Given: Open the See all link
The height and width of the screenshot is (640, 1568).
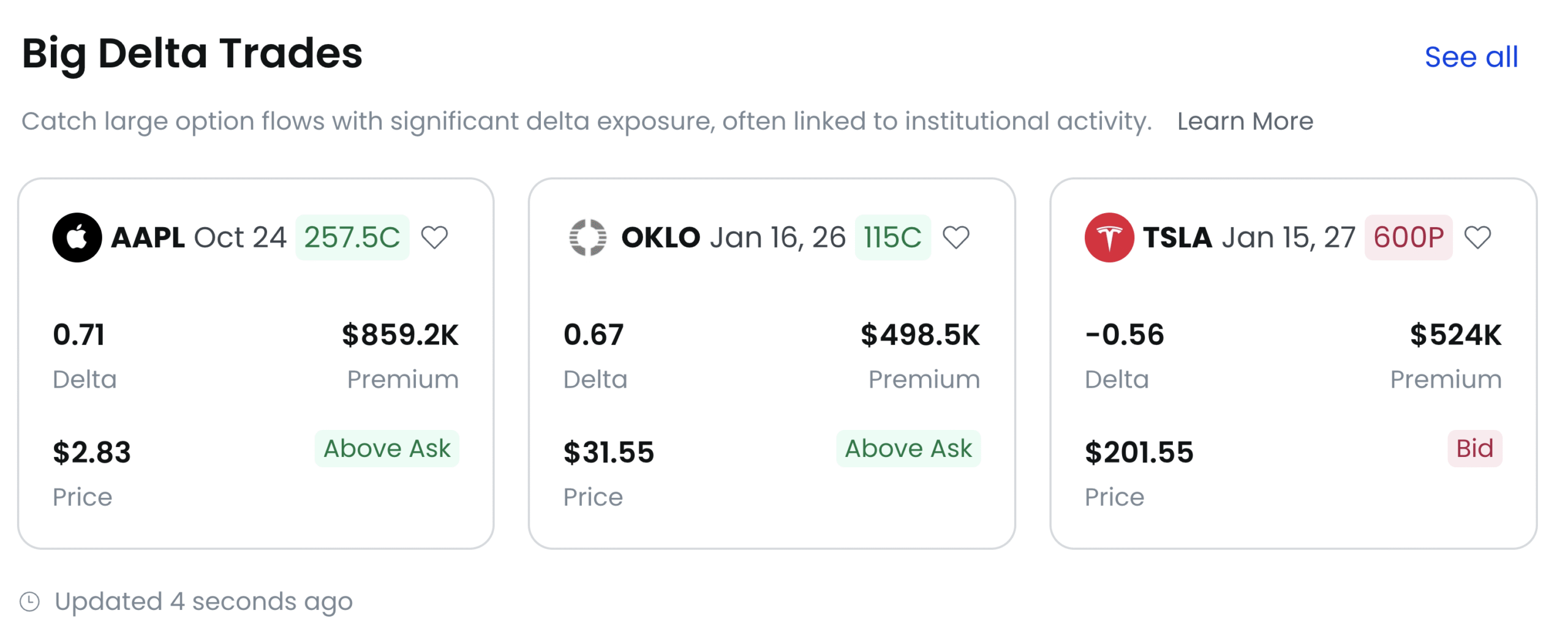Looking at the screenshot, I should [x=1471, y=57].
